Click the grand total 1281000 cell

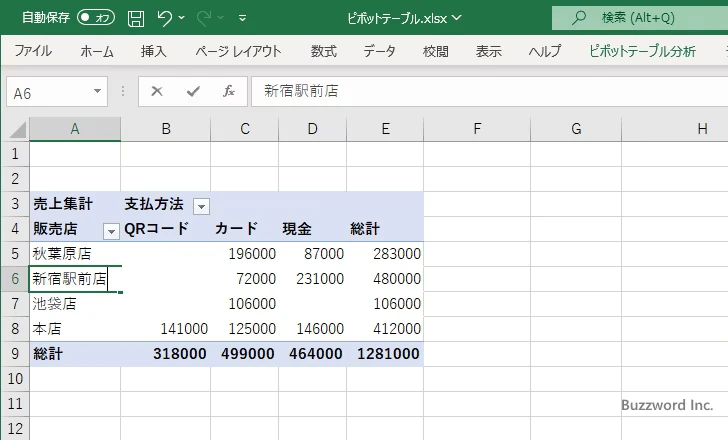click(385, 354)
